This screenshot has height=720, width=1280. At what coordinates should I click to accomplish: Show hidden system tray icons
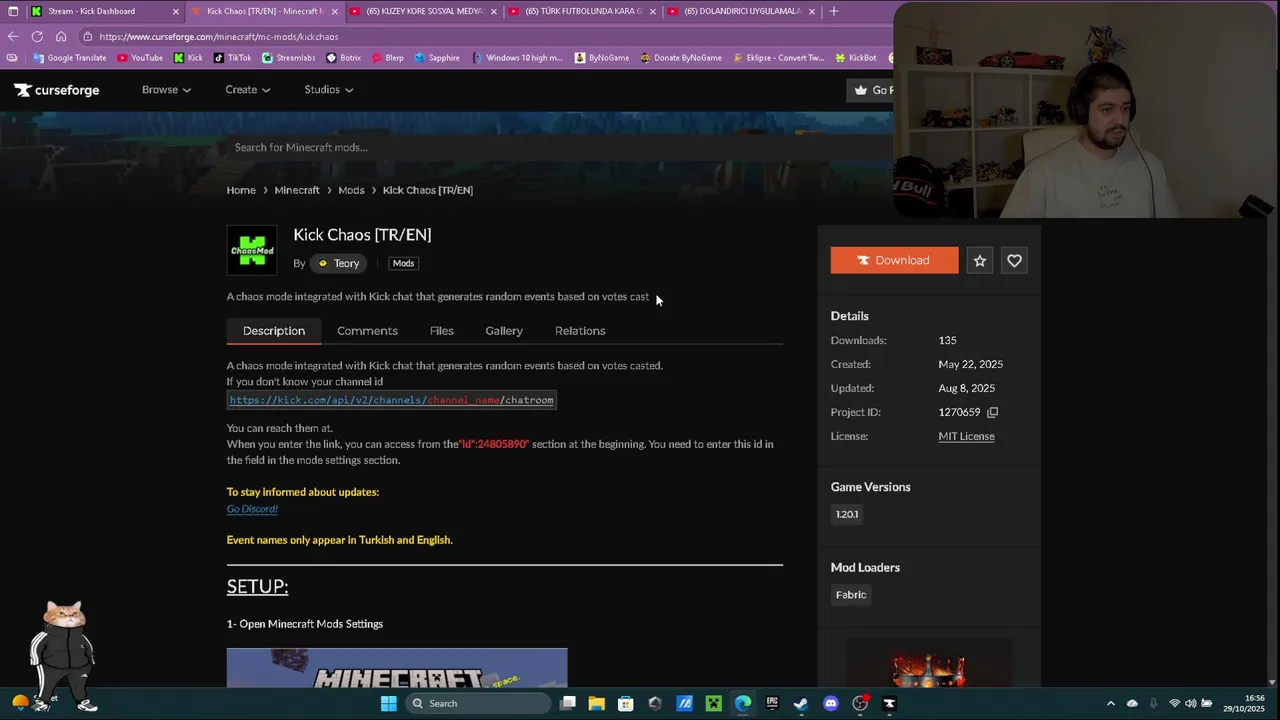pyautogui.click(x=1110, y=704)
